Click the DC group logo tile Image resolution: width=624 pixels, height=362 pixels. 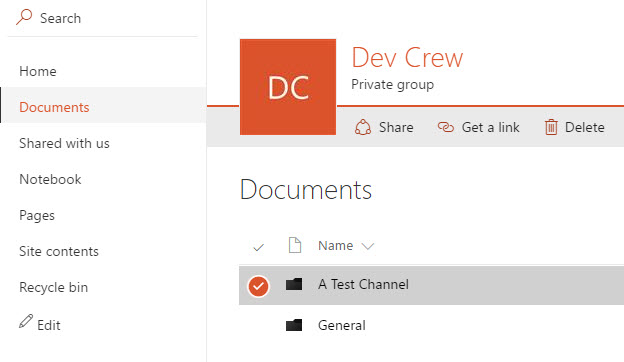click(288, 87)
